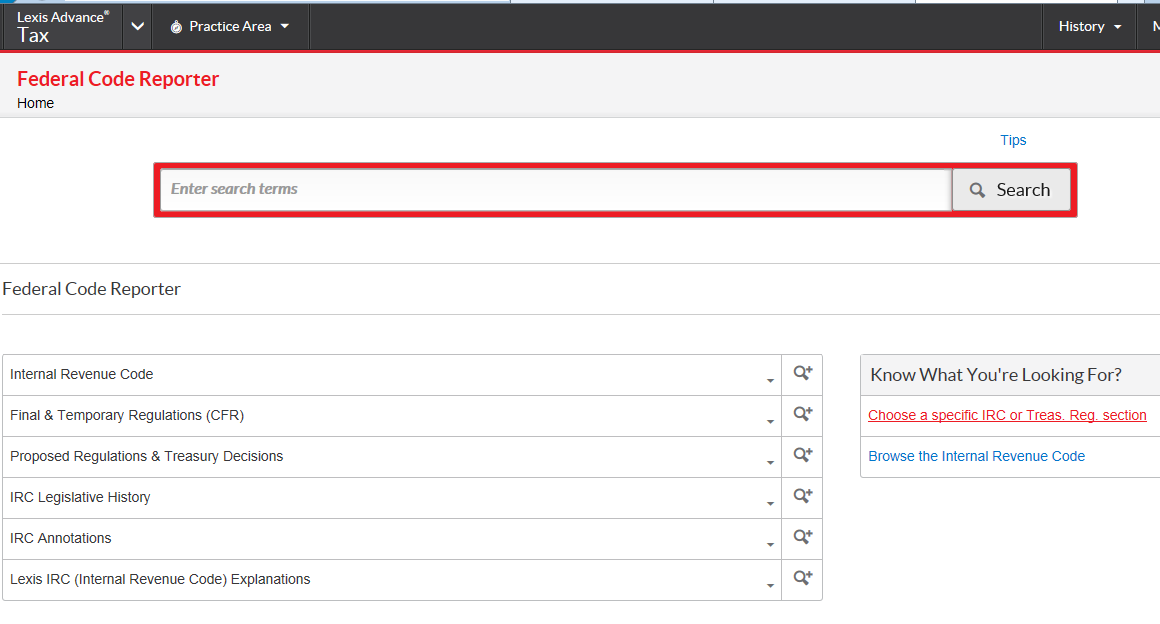The height and width of the screenshot is (624, 1160).
Task: Click the add-to-search icon for Internal Revenue Code
Action: tap(802, 374)
